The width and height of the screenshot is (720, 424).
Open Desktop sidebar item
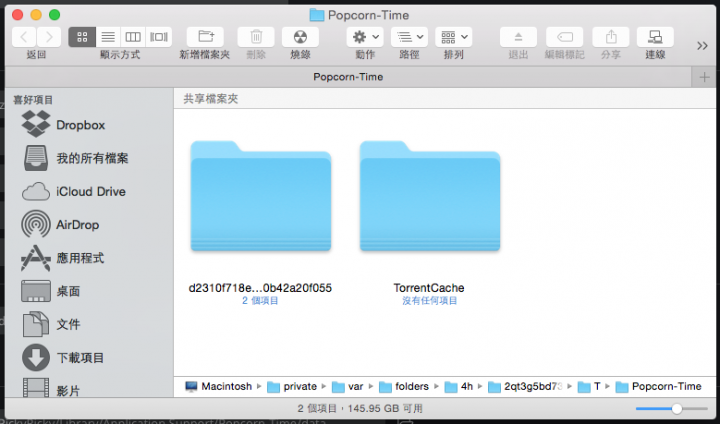pos(51,291)
